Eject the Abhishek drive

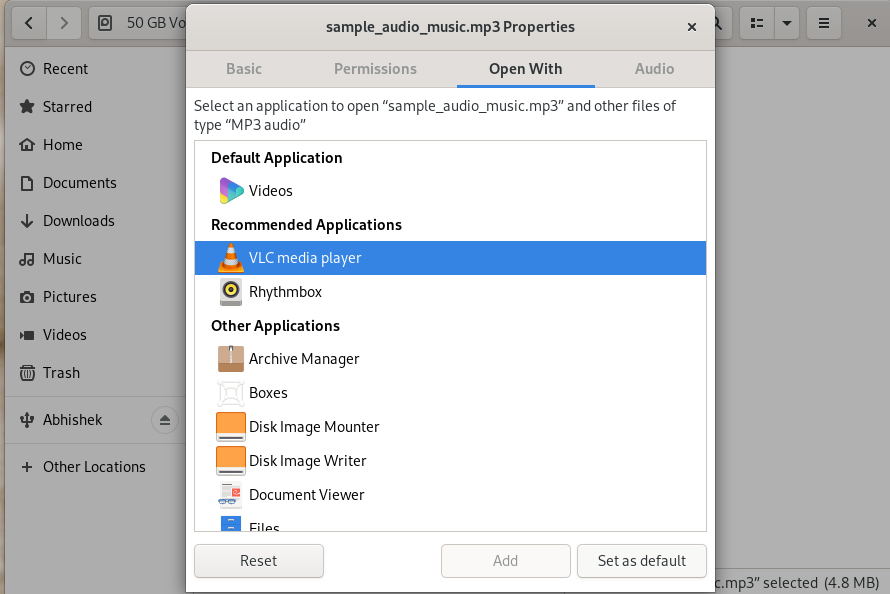click(165, 420)
